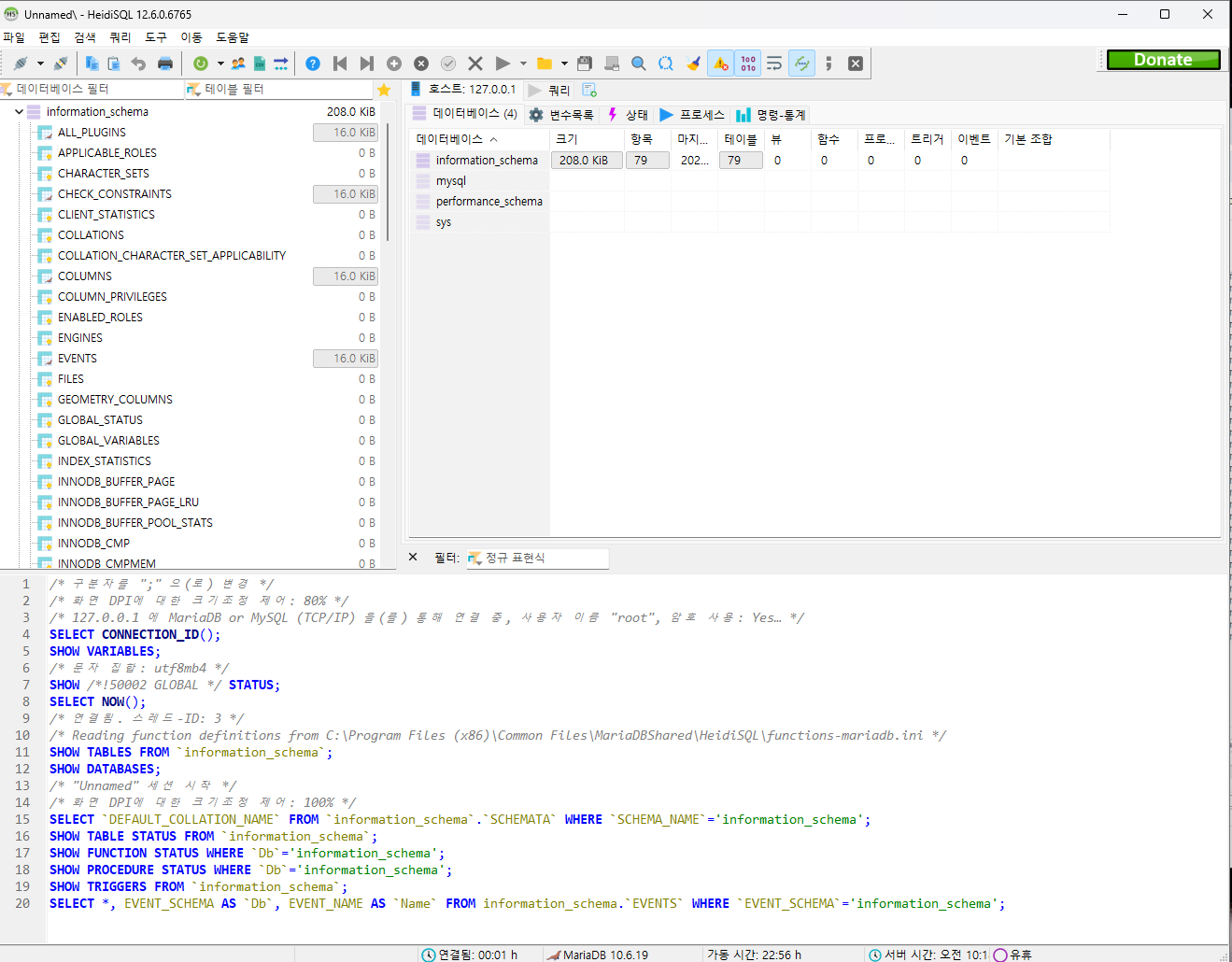
Task: Click the save SQL file icon
Action: pos(585,64)
